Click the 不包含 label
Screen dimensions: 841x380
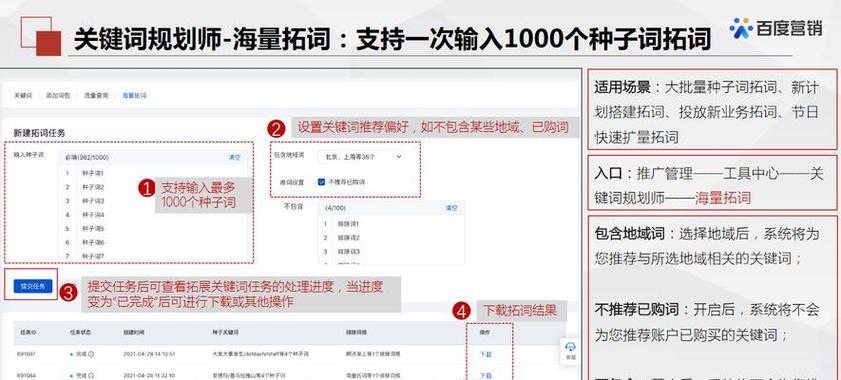point(294,207)
